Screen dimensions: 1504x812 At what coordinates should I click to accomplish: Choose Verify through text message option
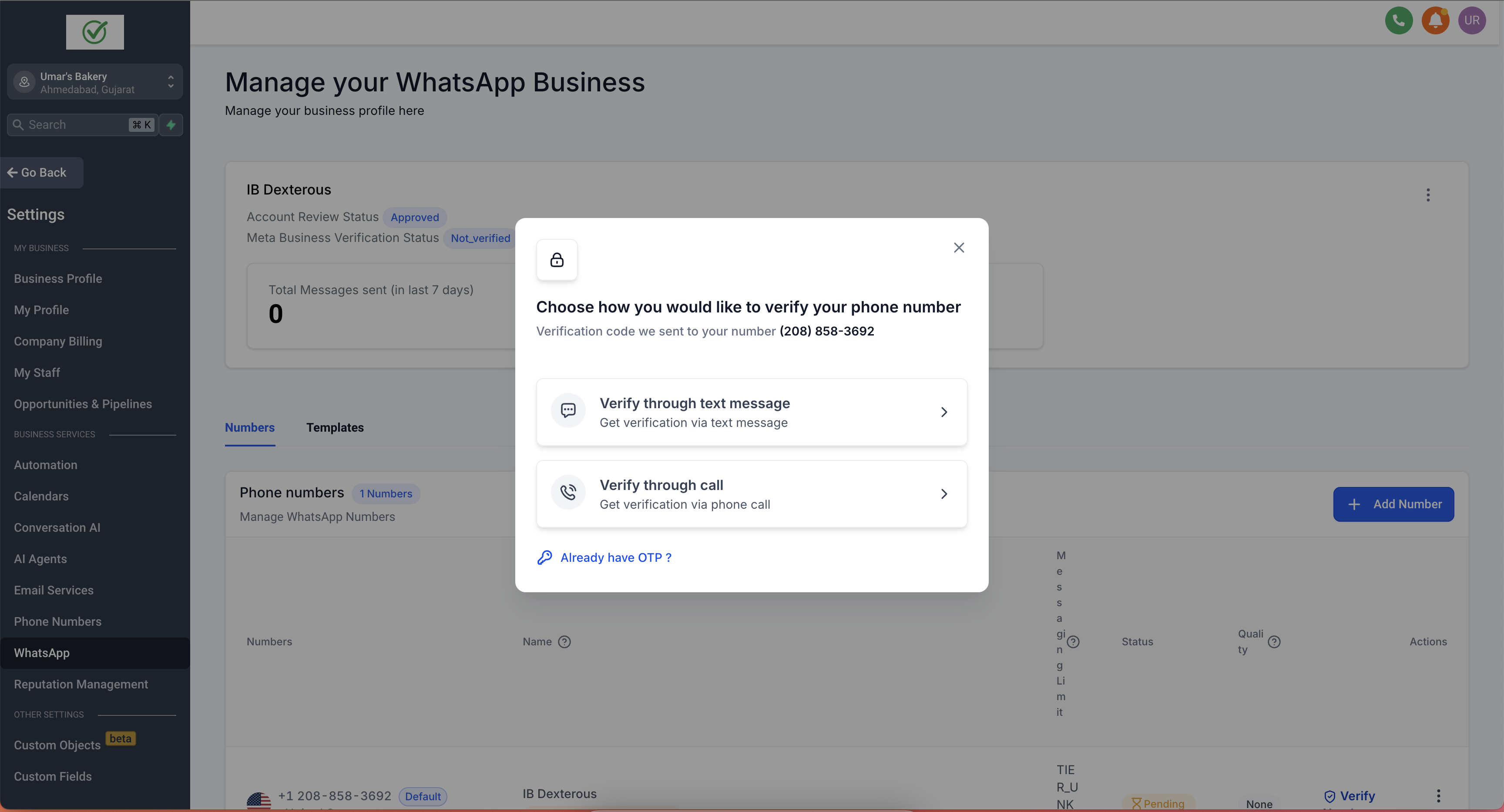point(752,412)
